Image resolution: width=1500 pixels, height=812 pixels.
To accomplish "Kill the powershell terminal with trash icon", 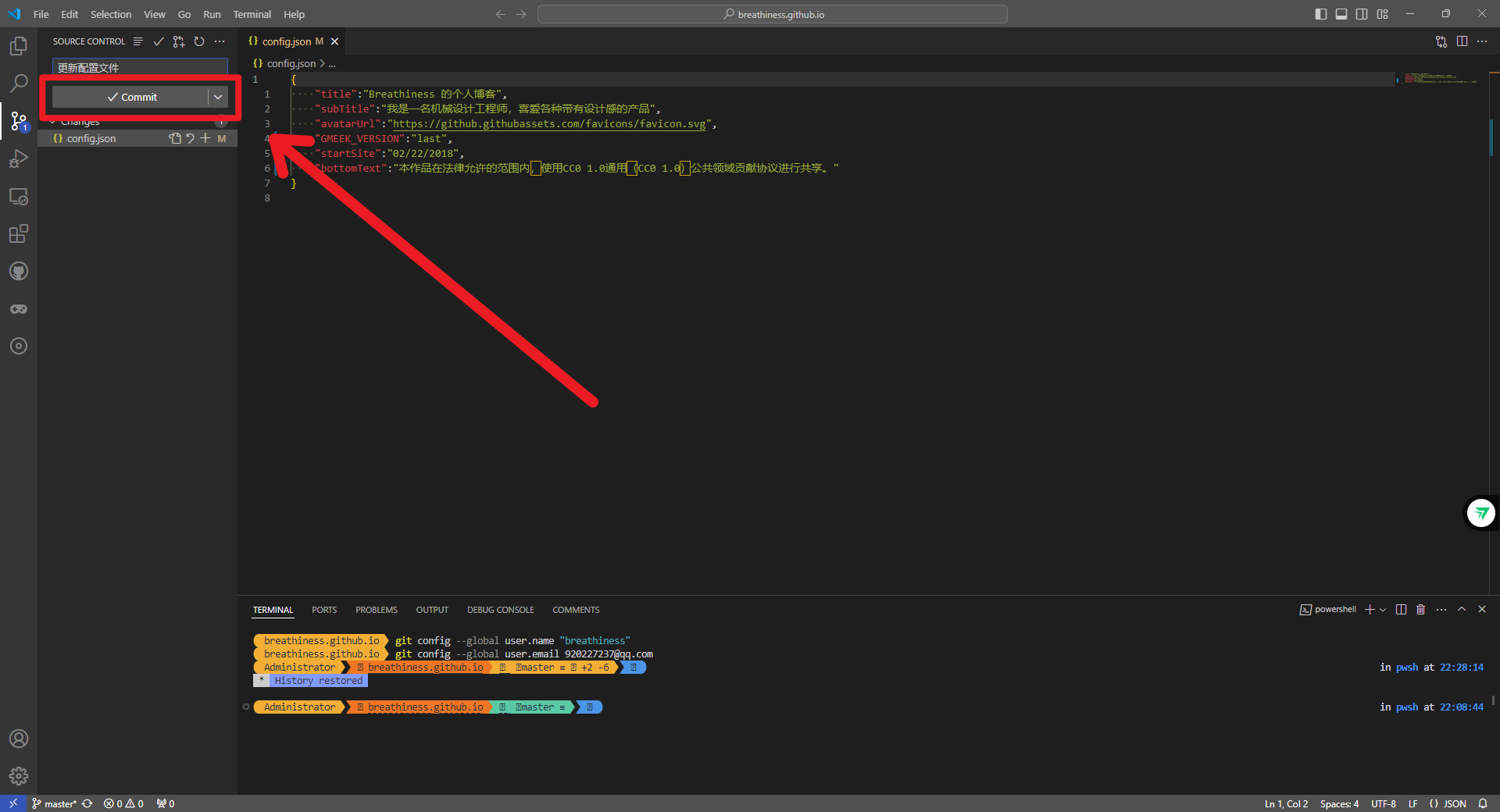I will pyautogui.click(x=1420, y=610).
